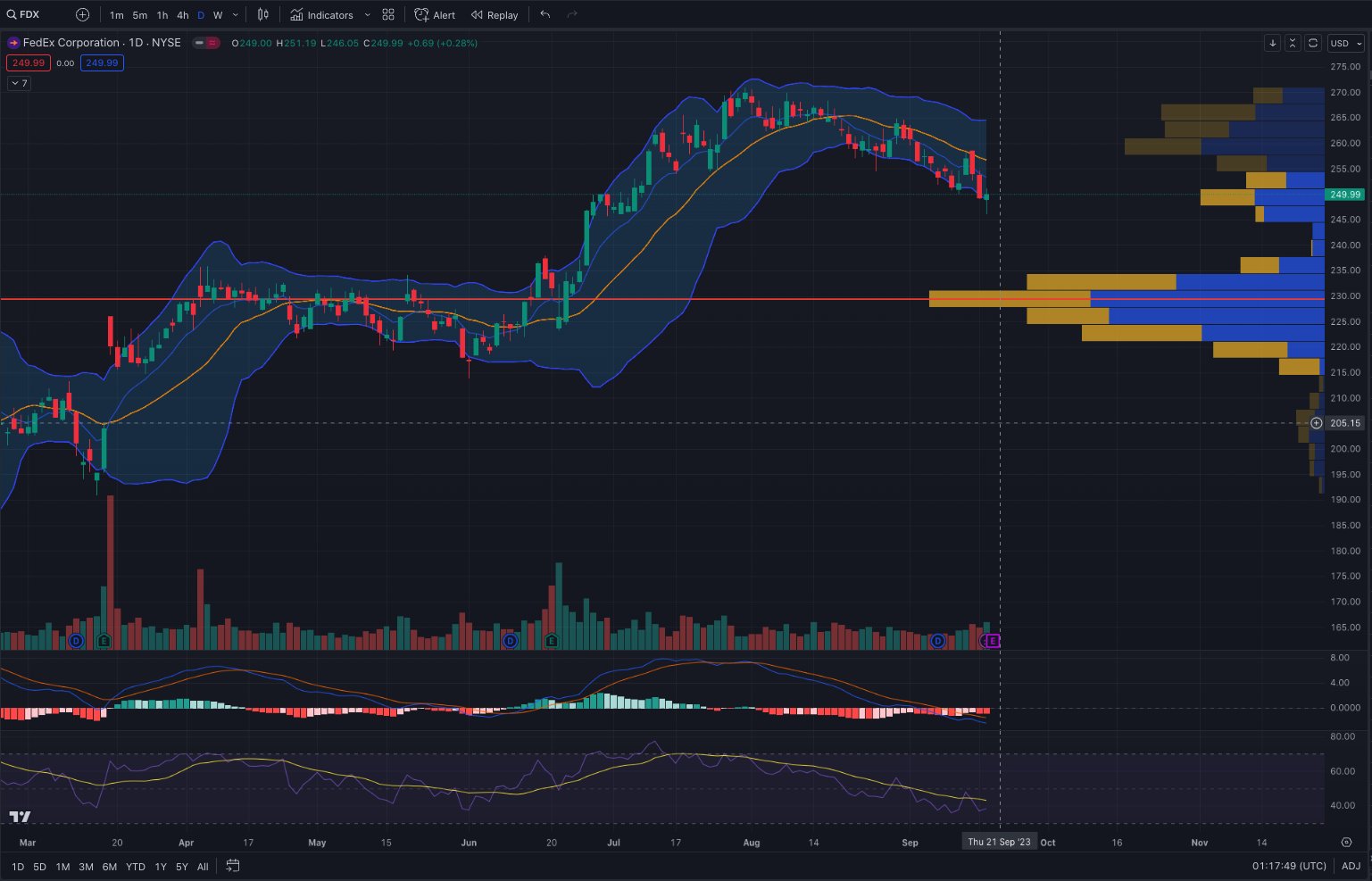The image size is (1372, 881).
Task: Click the L246.05 low value
Action: click(x=340, y=43)
